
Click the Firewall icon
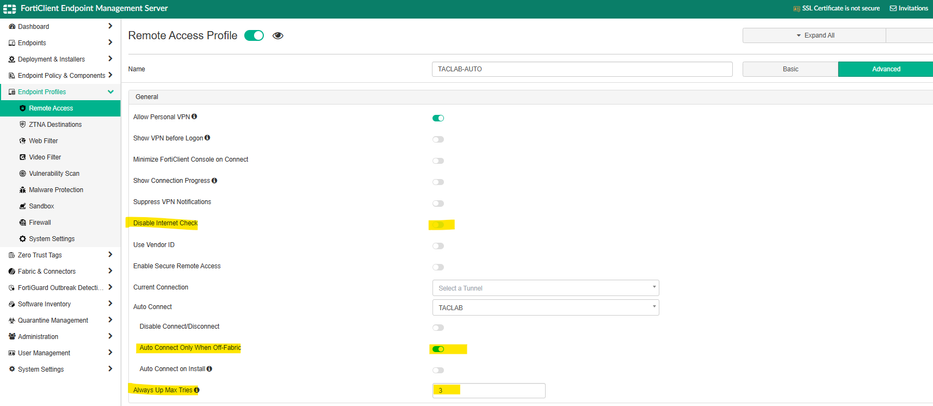tap(23, 222)
